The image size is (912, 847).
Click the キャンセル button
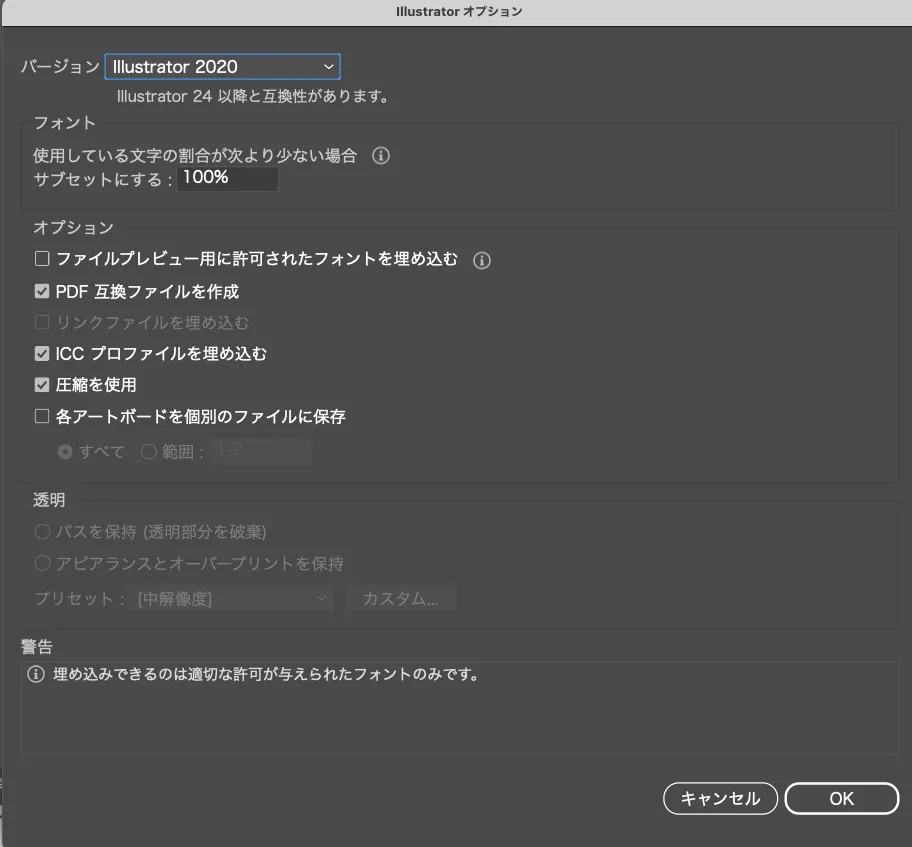720,798
